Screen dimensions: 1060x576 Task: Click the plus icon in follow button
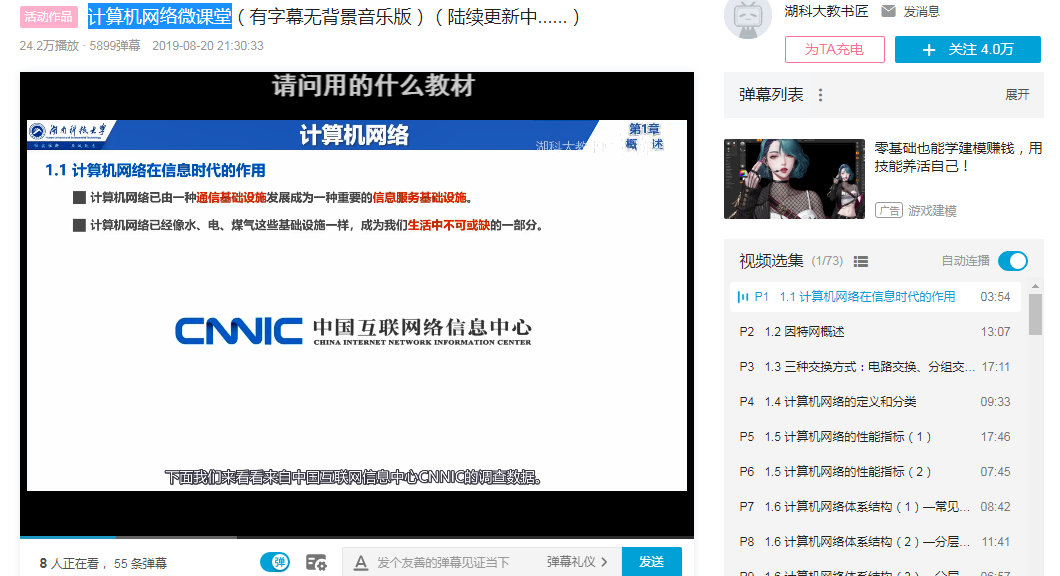929,50
